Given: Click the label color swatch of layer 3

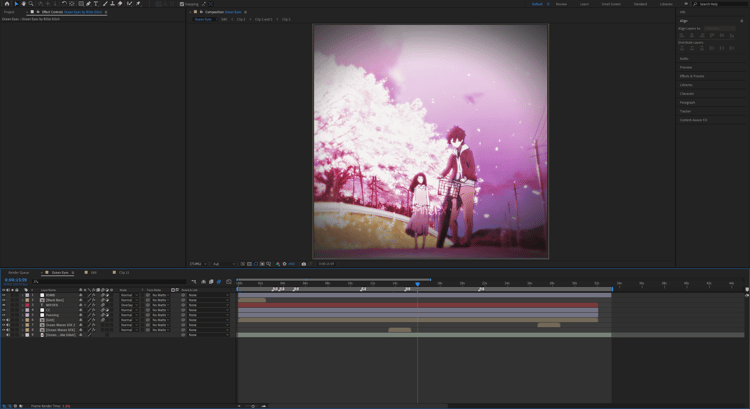Looking at the screenshot, I should (27, 305).
